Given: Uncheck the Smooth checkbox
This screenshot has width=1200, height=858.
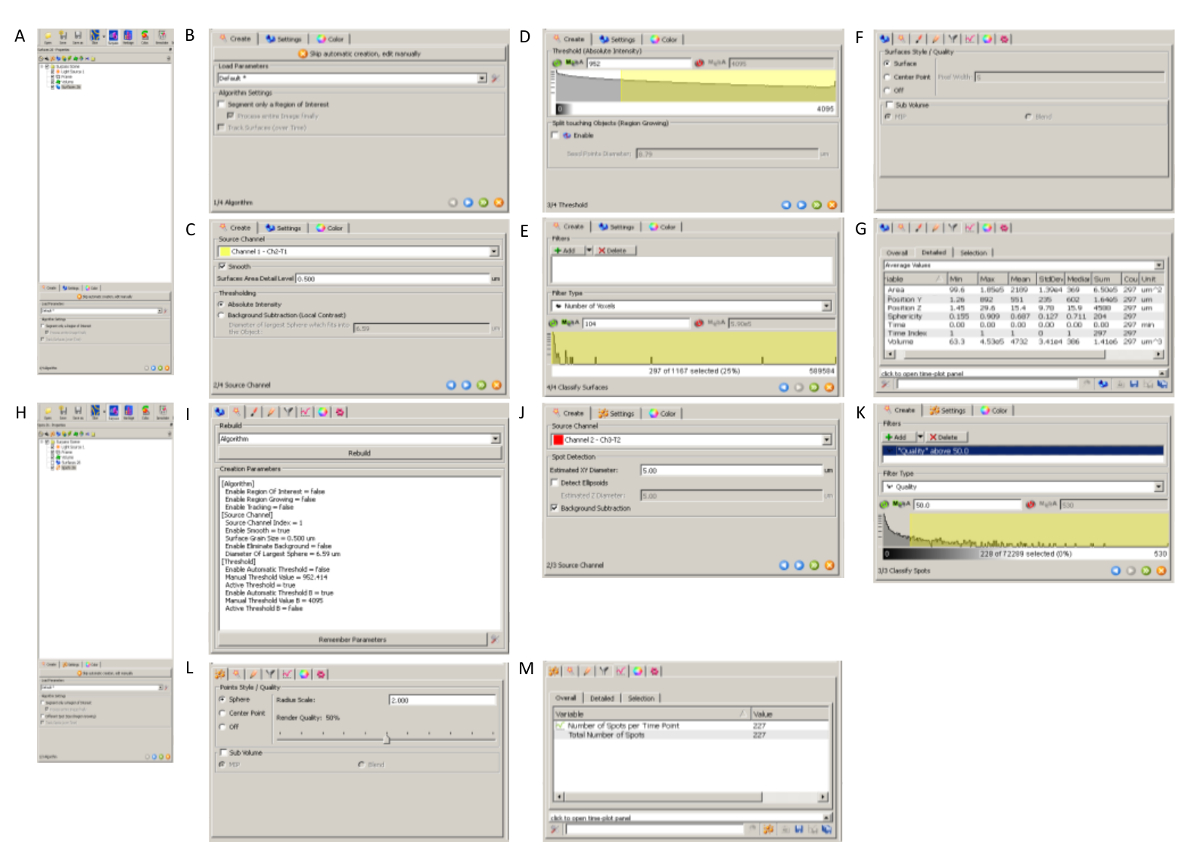Looking at the screenshot, I should click(x=222, y=267).
